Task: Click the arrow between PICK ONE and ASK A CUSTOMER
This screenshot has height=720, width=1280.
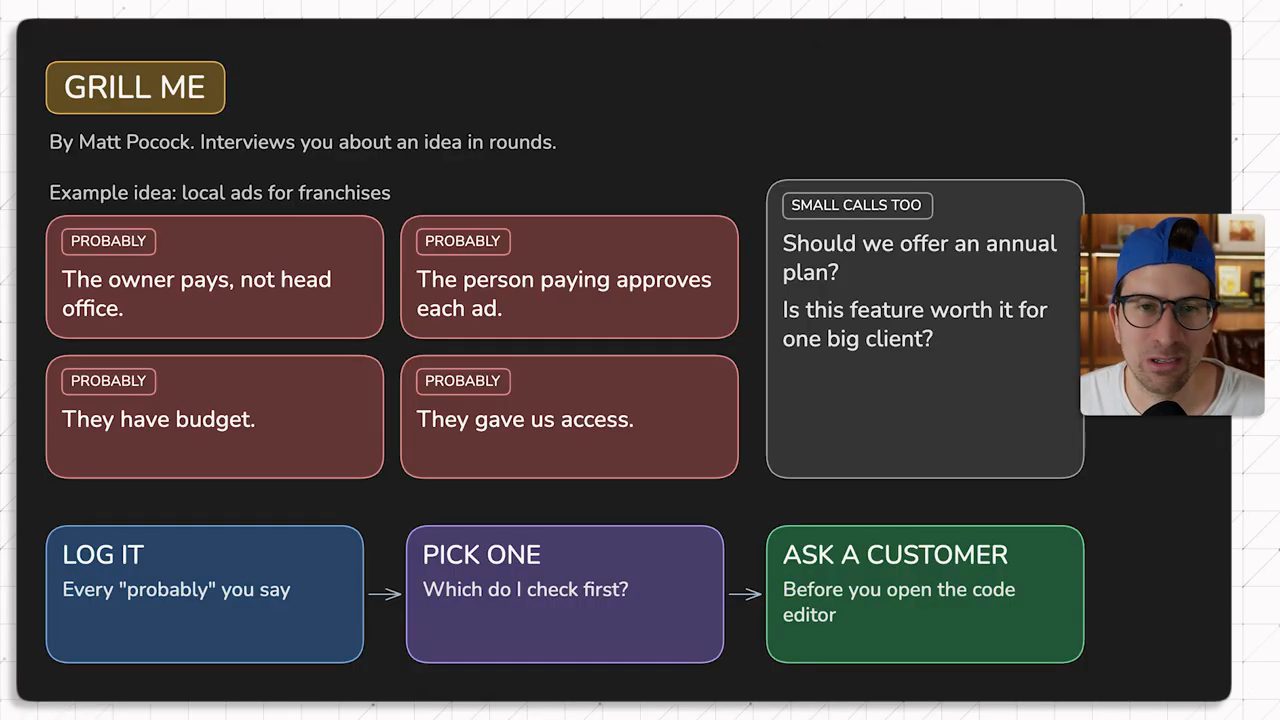Action: [745, 594]
